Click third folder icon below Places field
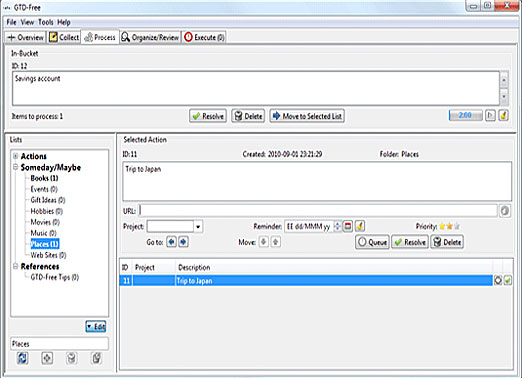The height and width of the screenshot is (378, 522). [x=71, y=358]
